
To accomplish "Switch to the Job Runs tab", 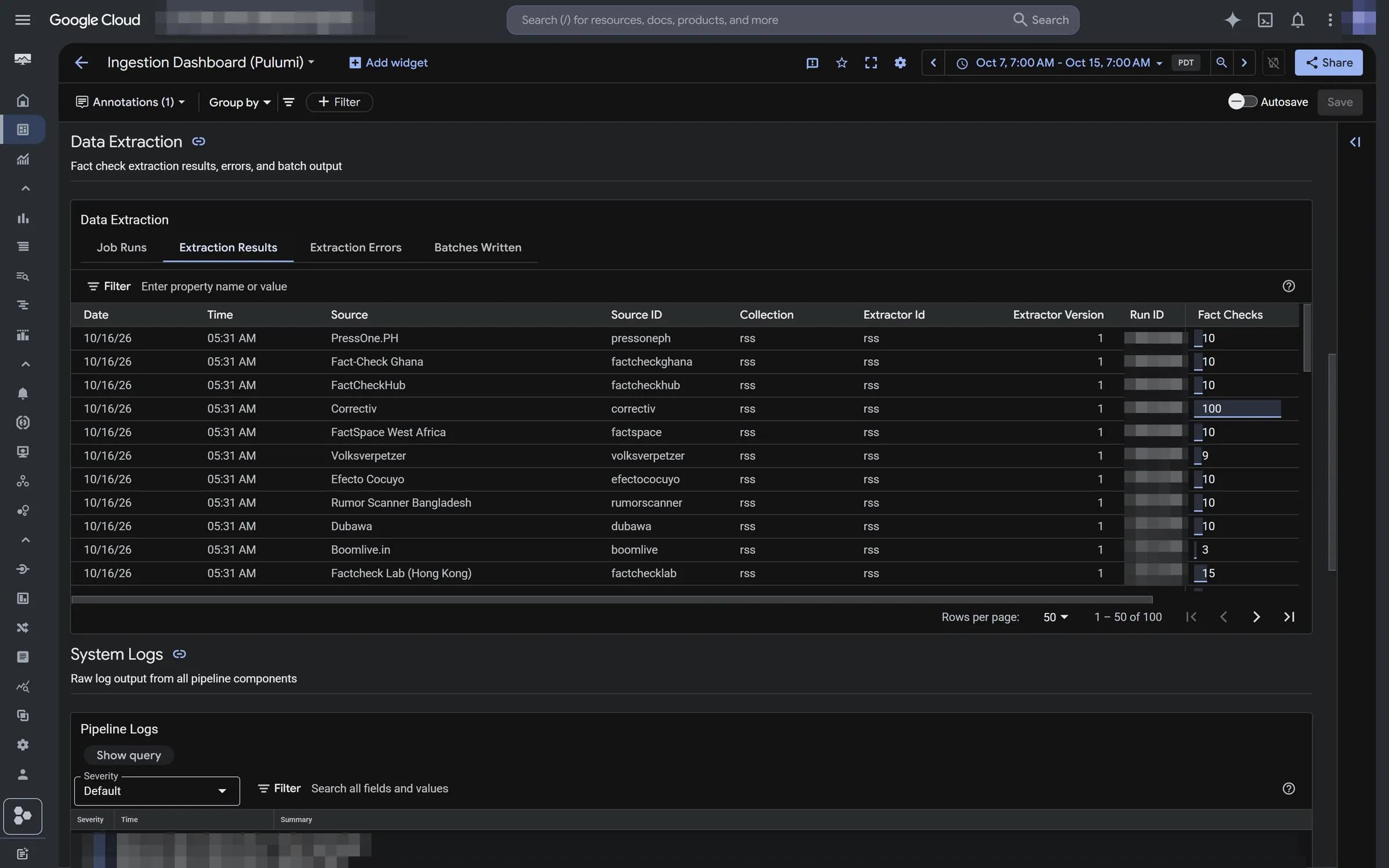I will pos(122,248).
